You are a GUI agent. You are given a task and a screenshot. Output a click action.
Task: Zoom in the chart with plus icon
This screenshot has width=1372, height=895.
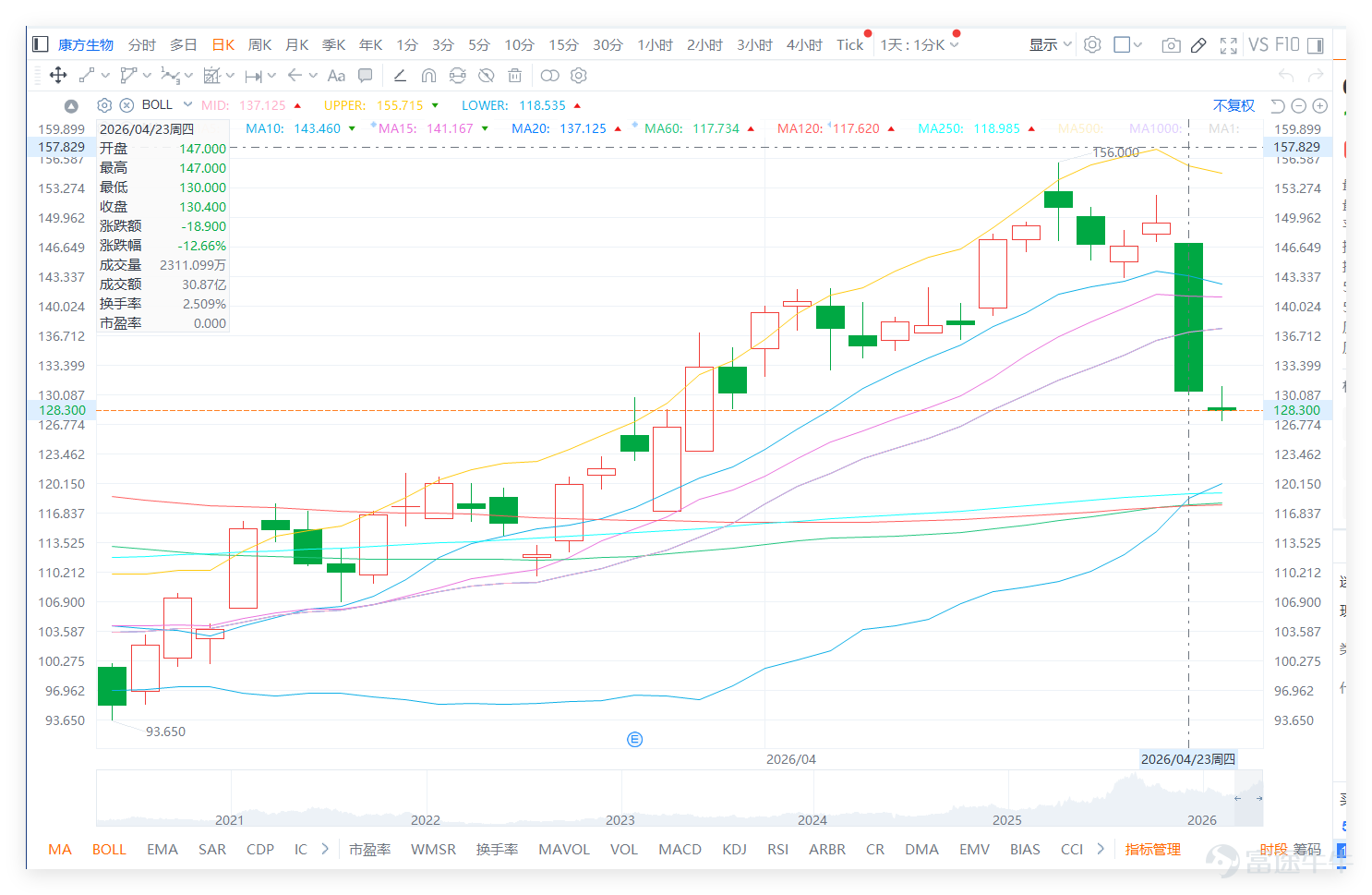coord(1320,105)
